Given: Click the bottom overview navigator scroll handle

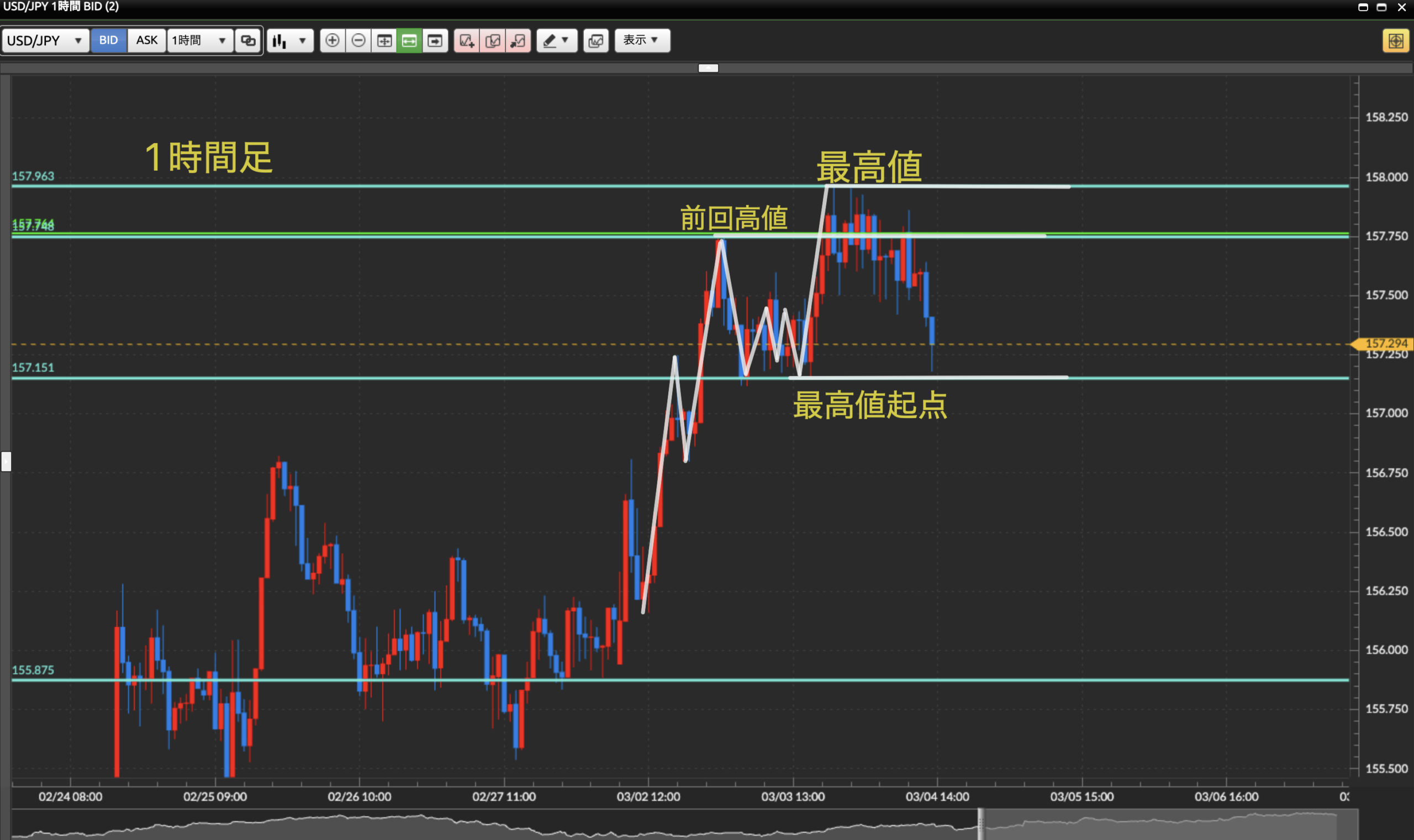Looking at the screenshot, I should pos(981,823).
